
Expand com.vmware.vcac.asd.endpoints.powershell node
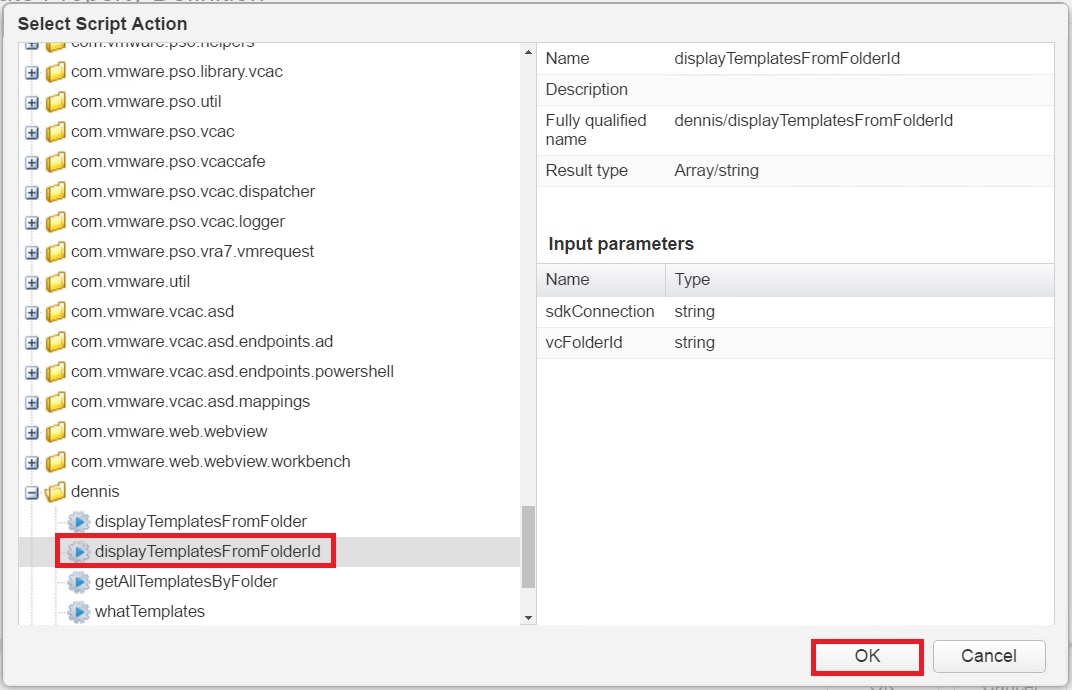[32, 373]
